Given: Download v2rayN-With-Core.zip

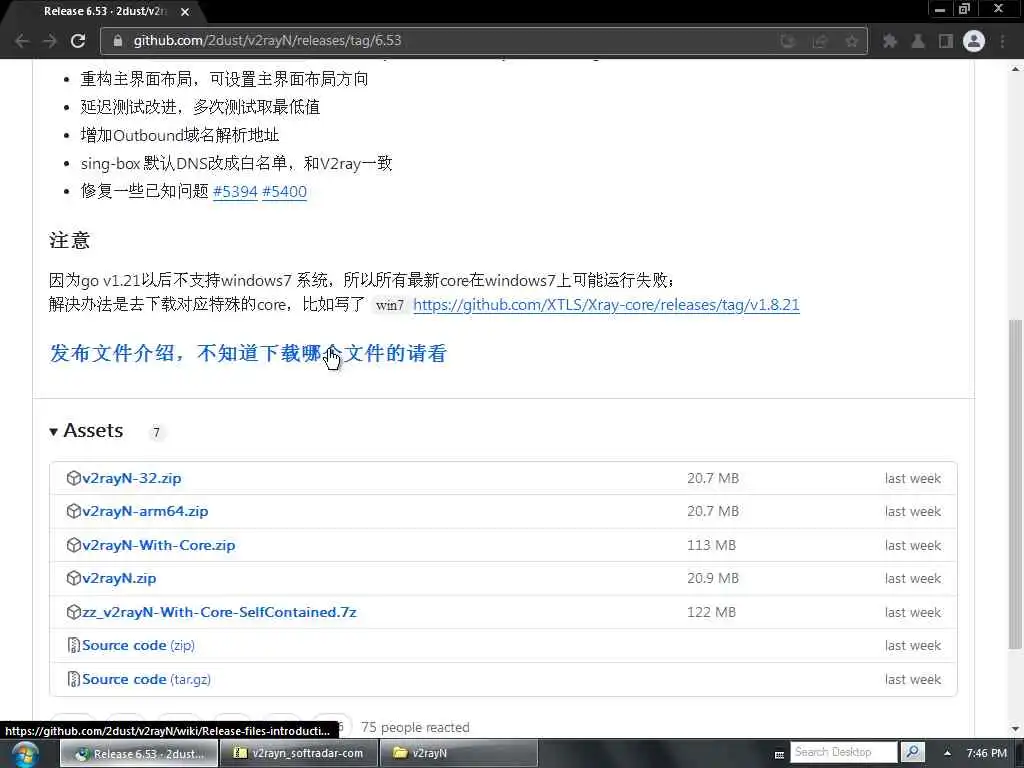Looking at the screenshot, I should tap(159, 545).
